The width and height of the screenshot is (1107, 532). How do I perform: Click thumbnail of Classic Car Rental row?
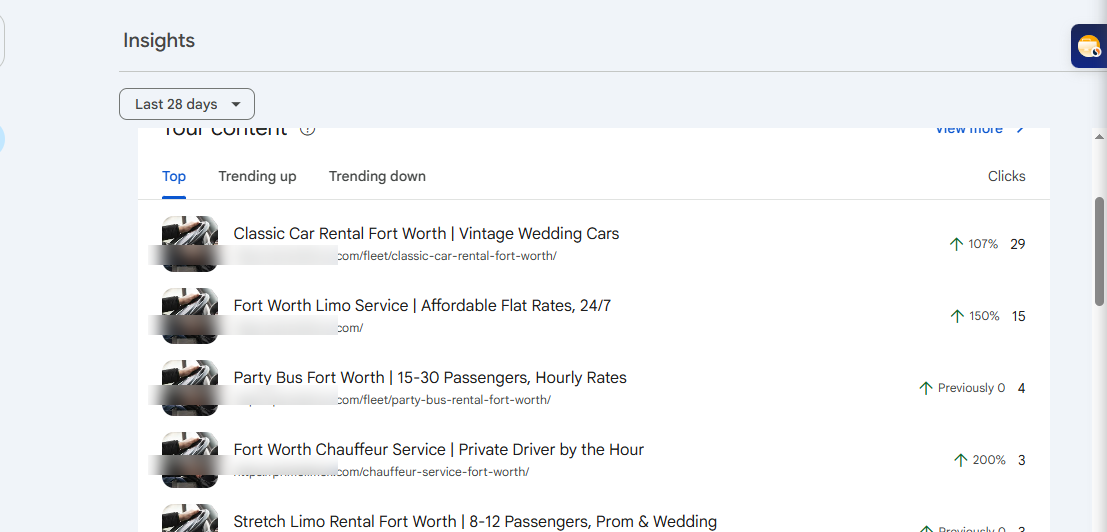point(190,243)
